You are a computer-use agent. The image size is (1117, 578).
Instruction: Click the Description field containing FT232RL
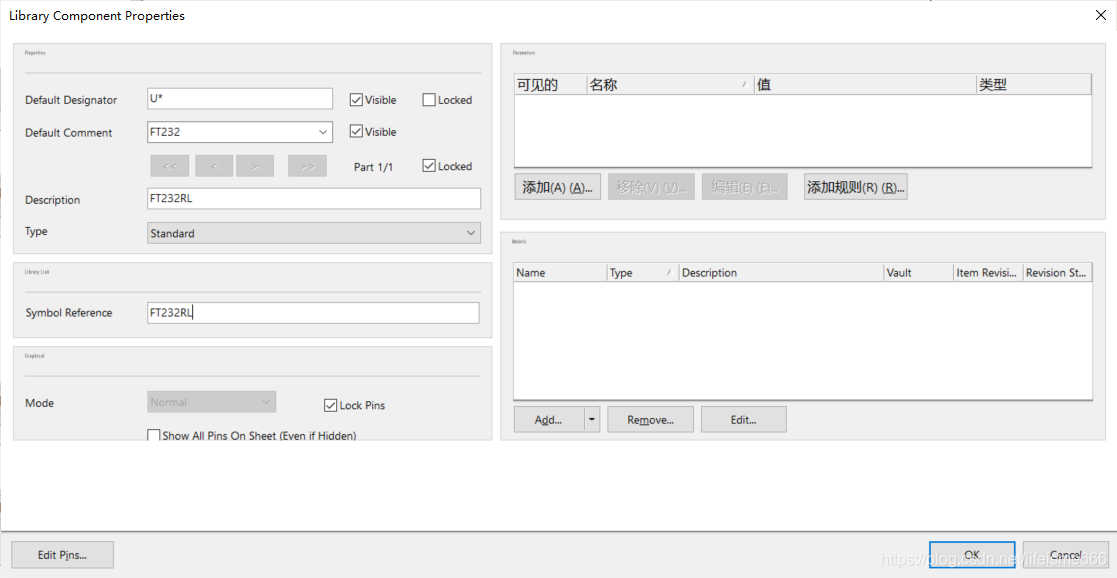coord(313,199)
